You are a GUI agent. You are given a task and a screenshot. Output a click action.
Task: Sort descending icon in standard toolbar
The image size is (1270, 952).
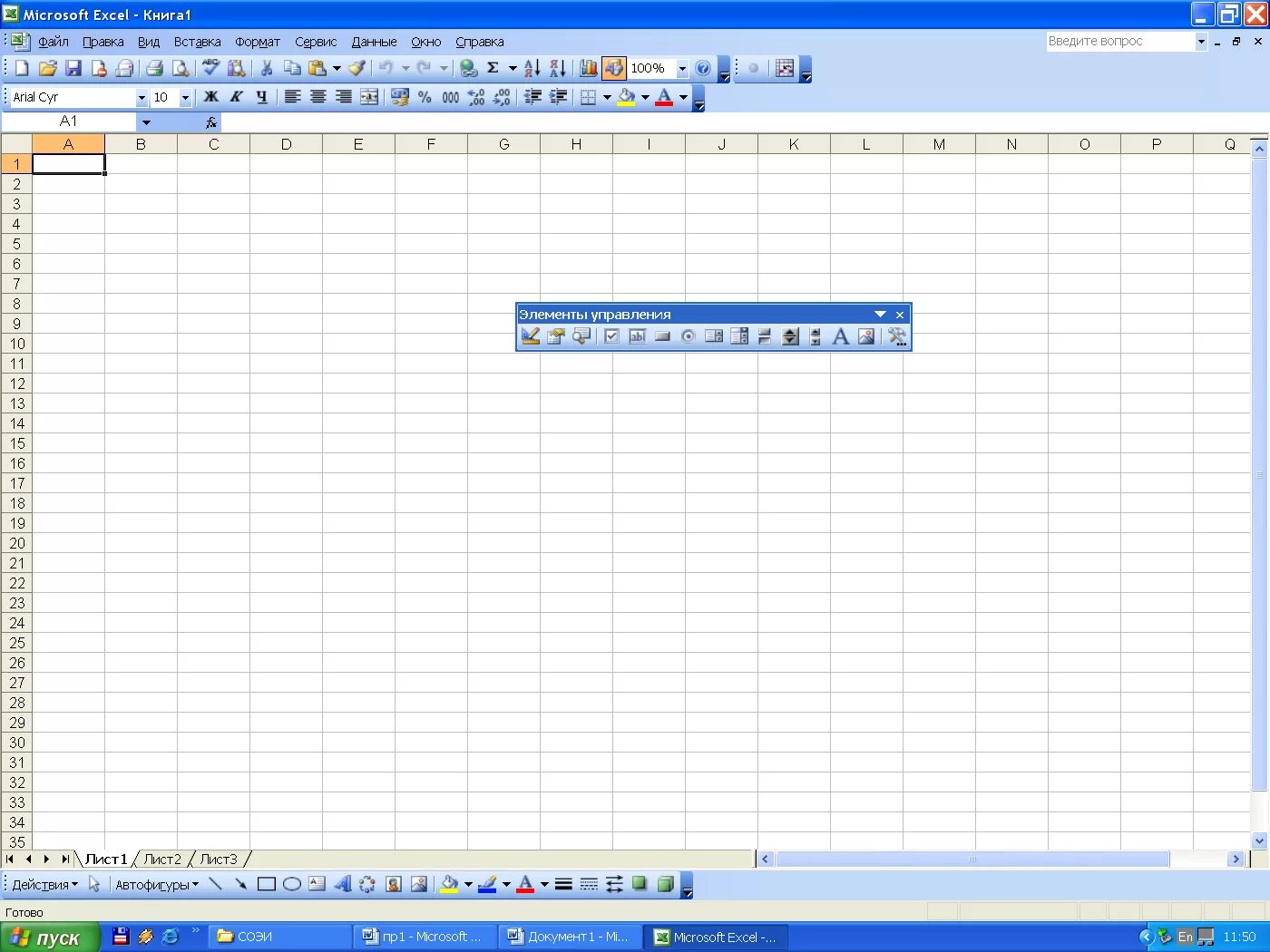558,68
